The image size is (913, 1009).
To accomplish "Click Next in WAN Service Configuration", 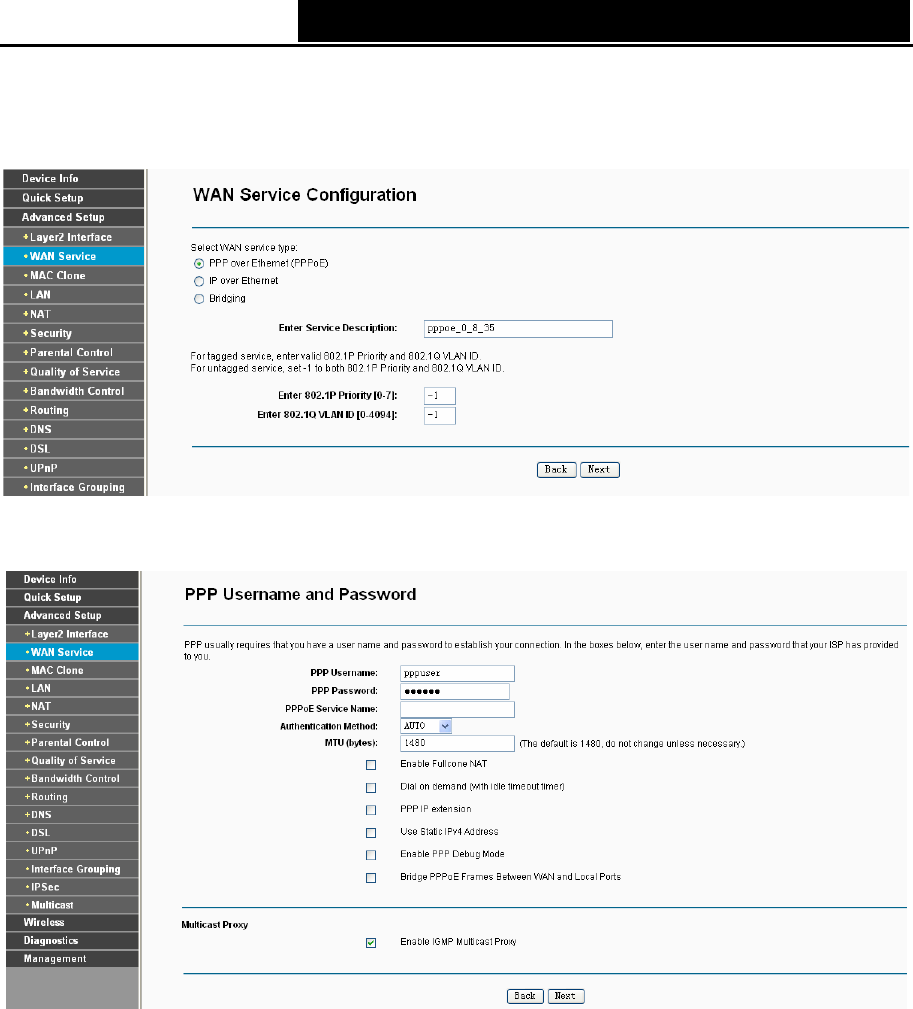I will point(599,470).
